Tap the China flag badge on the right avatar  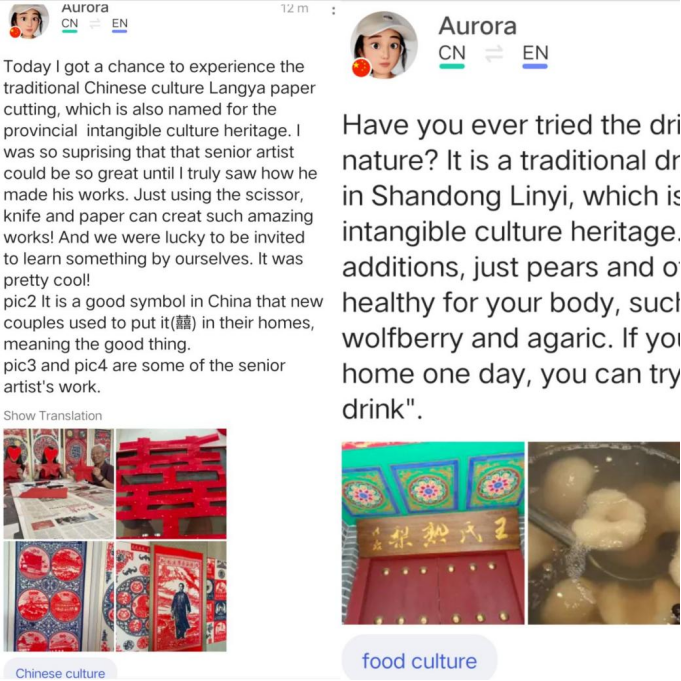tap(361, 68)
